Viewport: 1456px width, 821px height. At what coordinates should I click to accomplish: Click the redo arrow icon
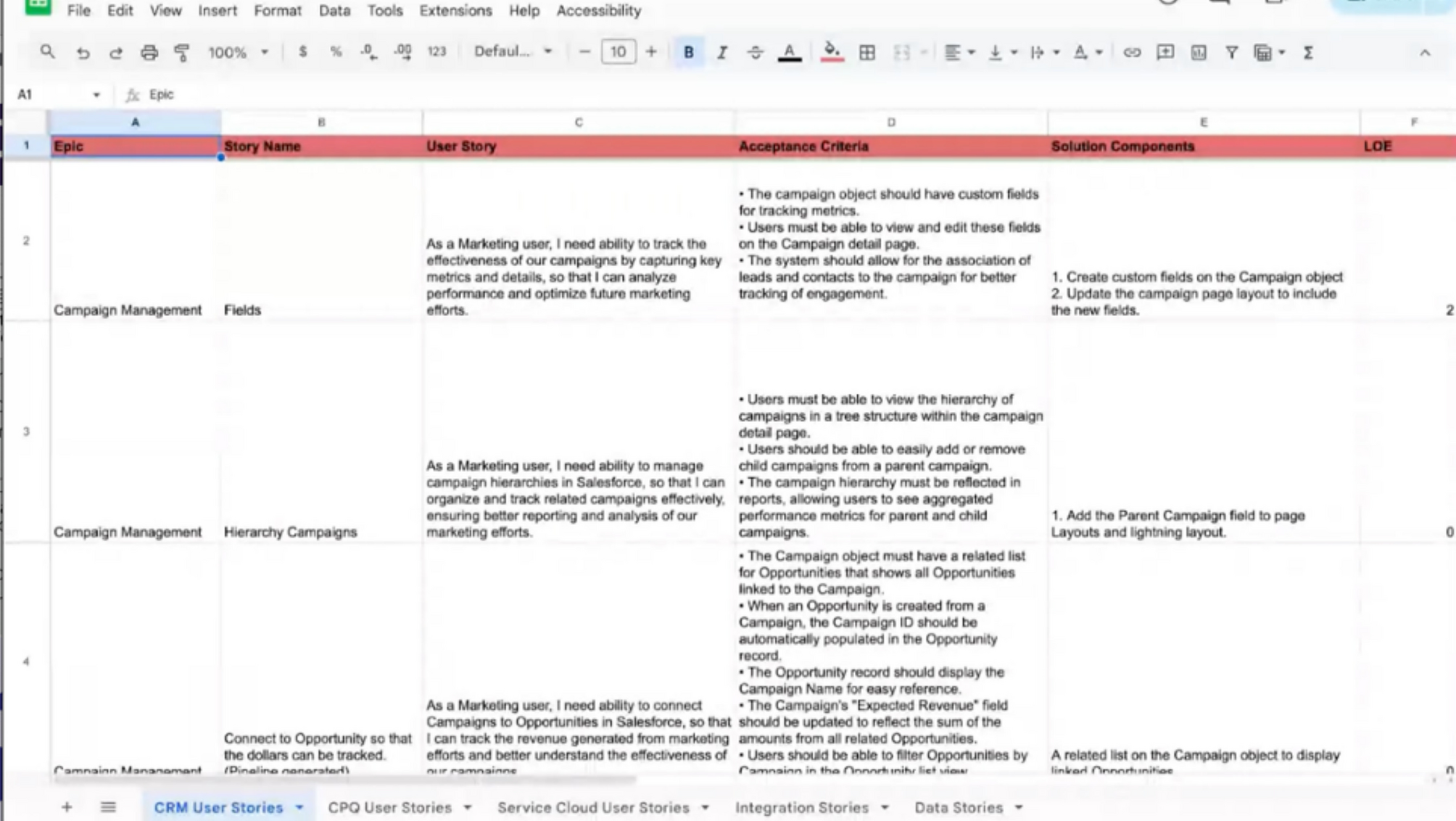click(x=115, y=53)
